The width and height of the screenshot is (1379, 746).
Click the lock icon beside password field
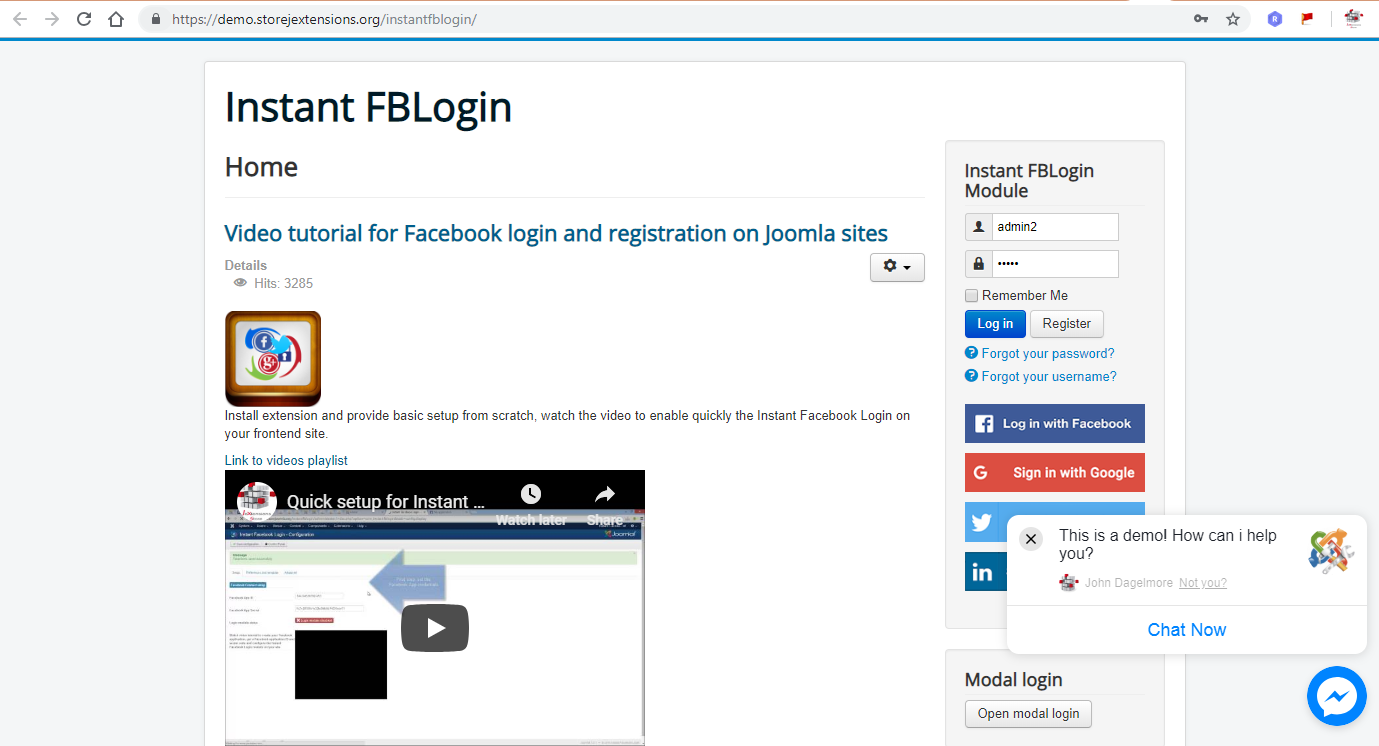coord(978,264)
